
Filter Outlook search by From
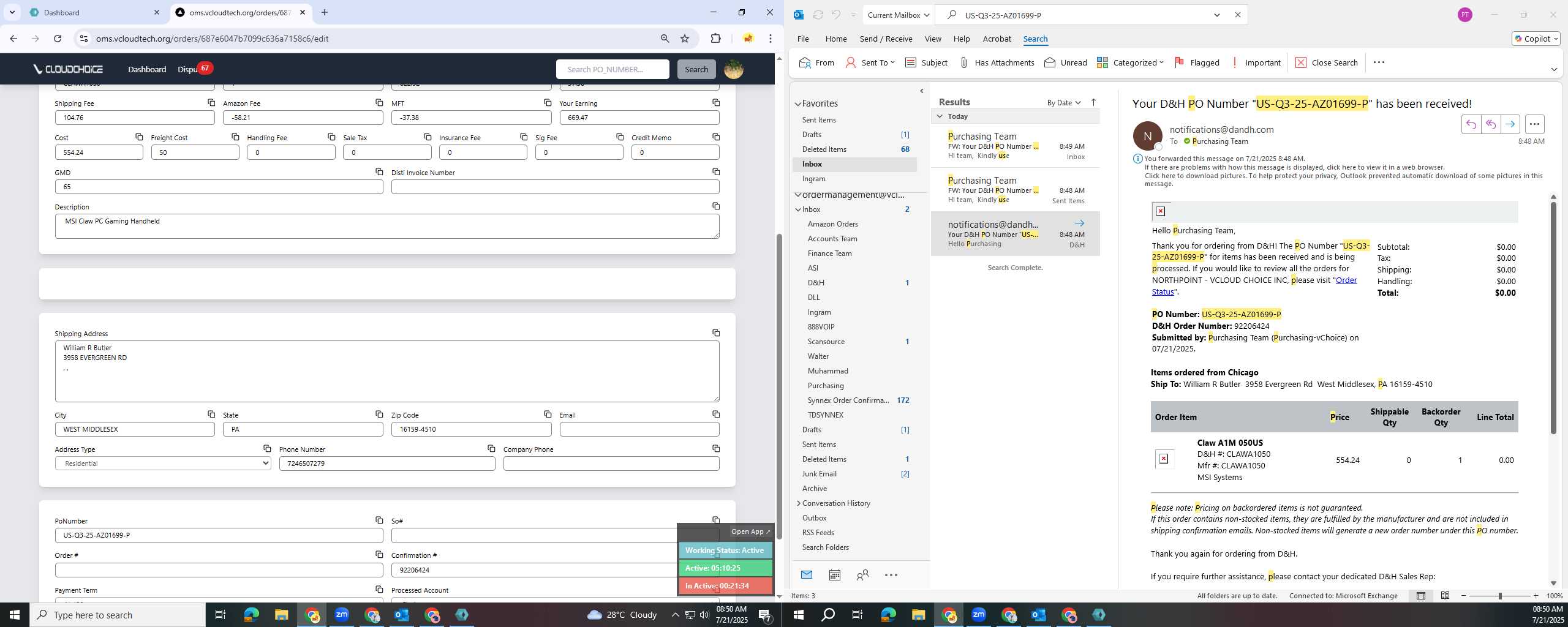click(x=816, y=62)
